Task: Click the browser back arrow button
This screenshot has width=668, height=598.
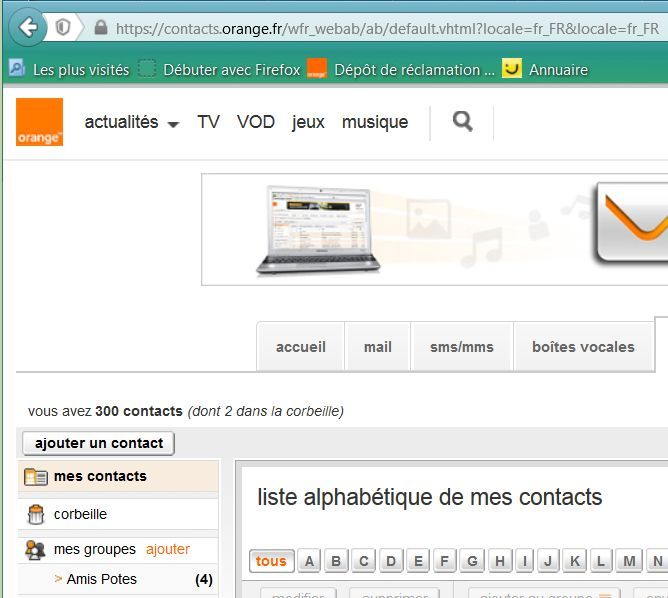Action: tap(27, 28)
